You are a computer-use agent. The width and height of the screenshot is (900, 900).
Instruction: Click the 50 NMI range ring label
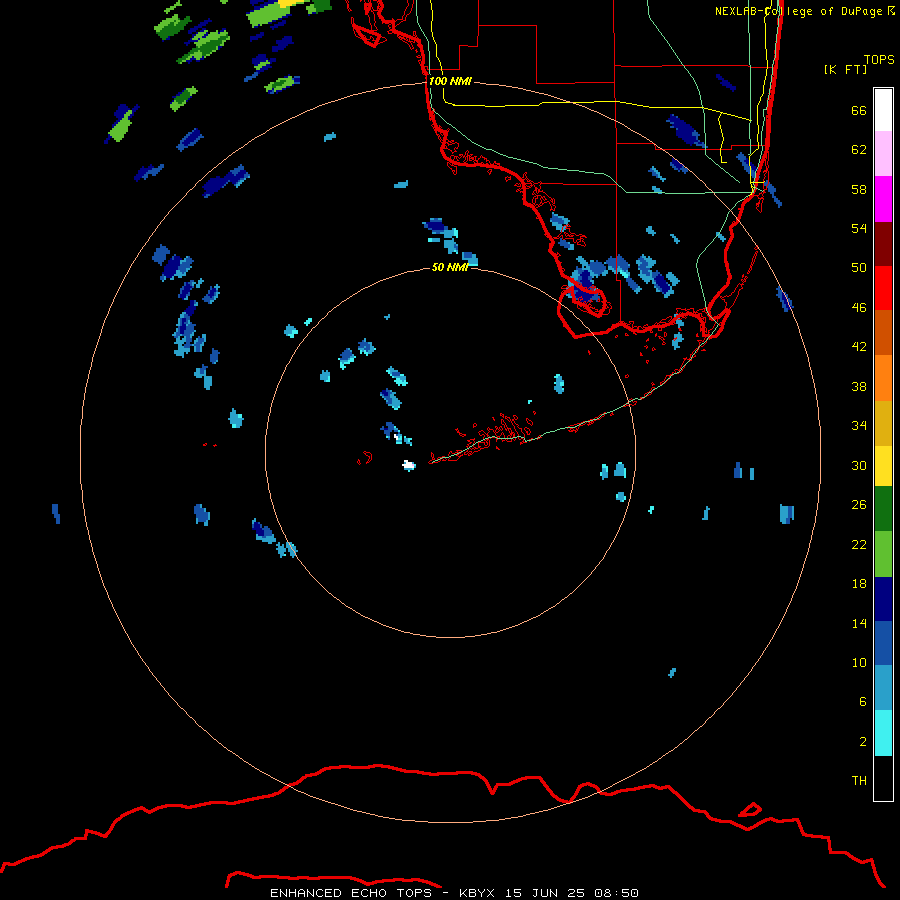pyautogui.click(x=449, y=267)
